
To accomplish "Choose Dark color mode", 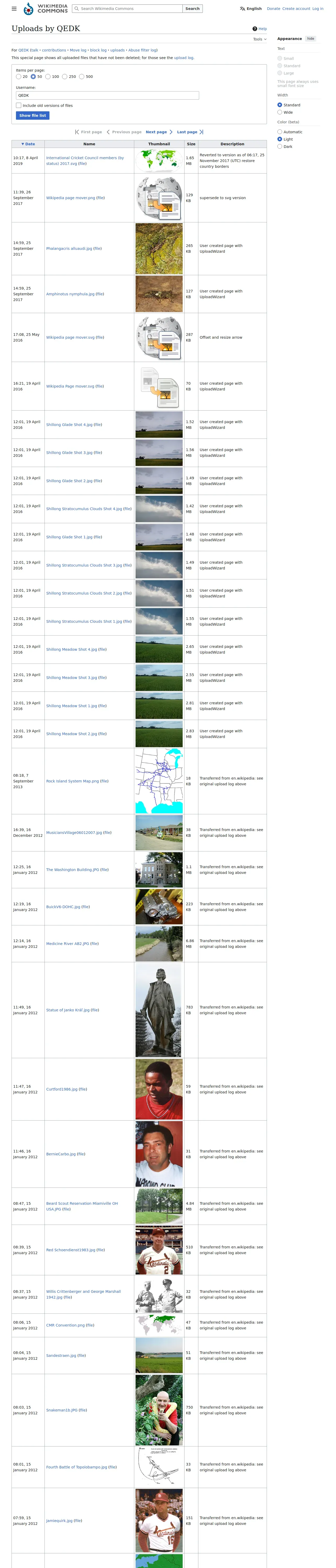I will coord(280,146).
